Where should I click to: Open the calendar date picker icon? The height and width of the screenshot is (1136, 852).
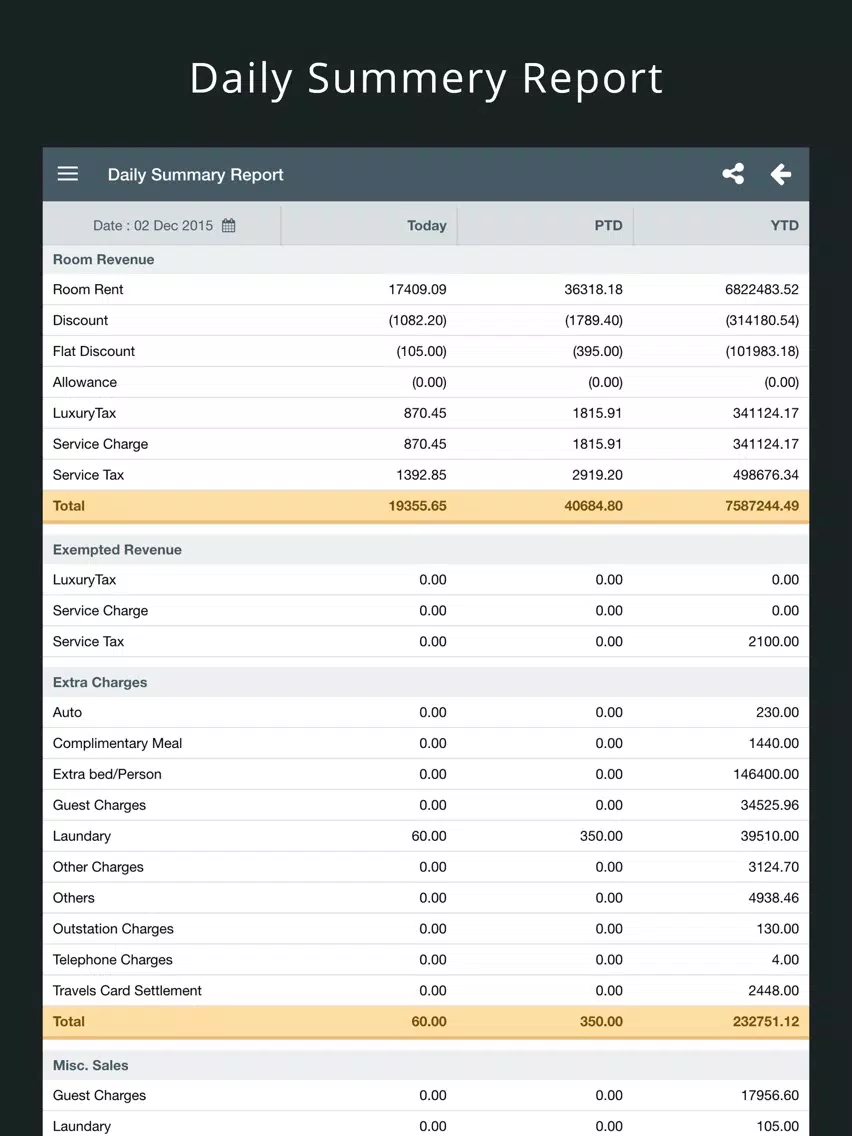[228, 225]
